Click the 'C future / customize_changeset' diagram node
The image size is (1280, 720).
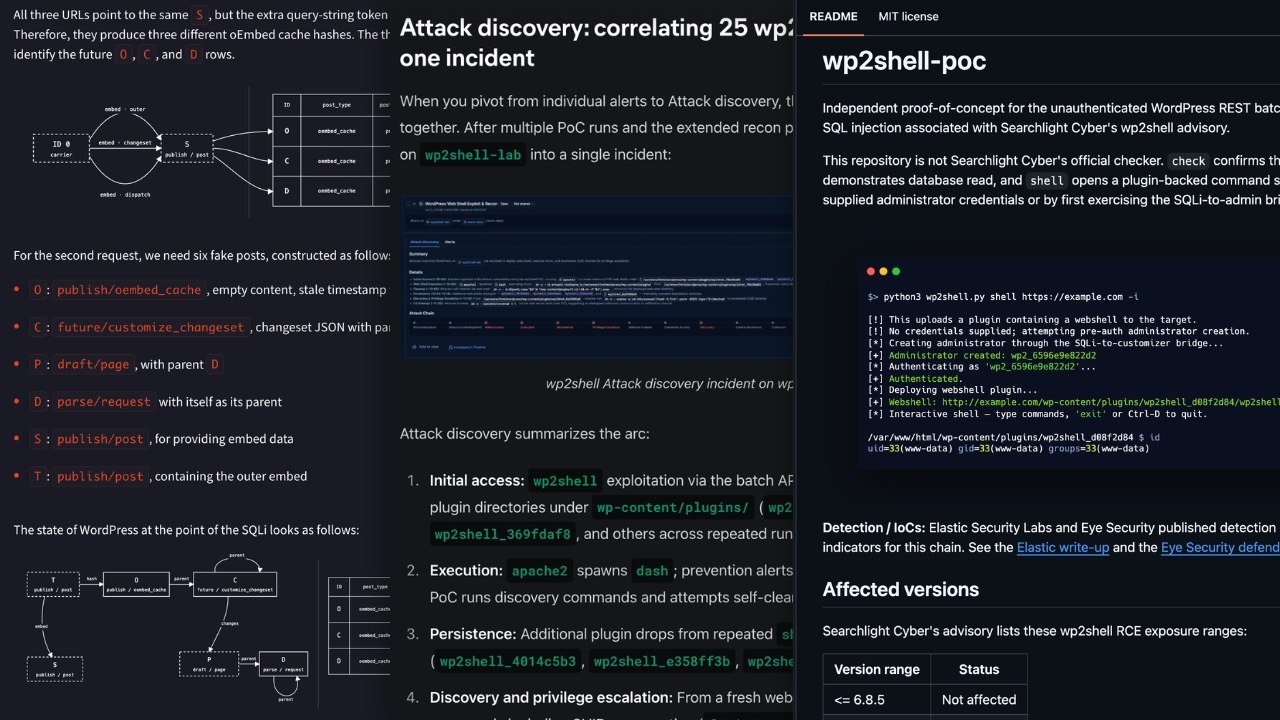[235, 584]
